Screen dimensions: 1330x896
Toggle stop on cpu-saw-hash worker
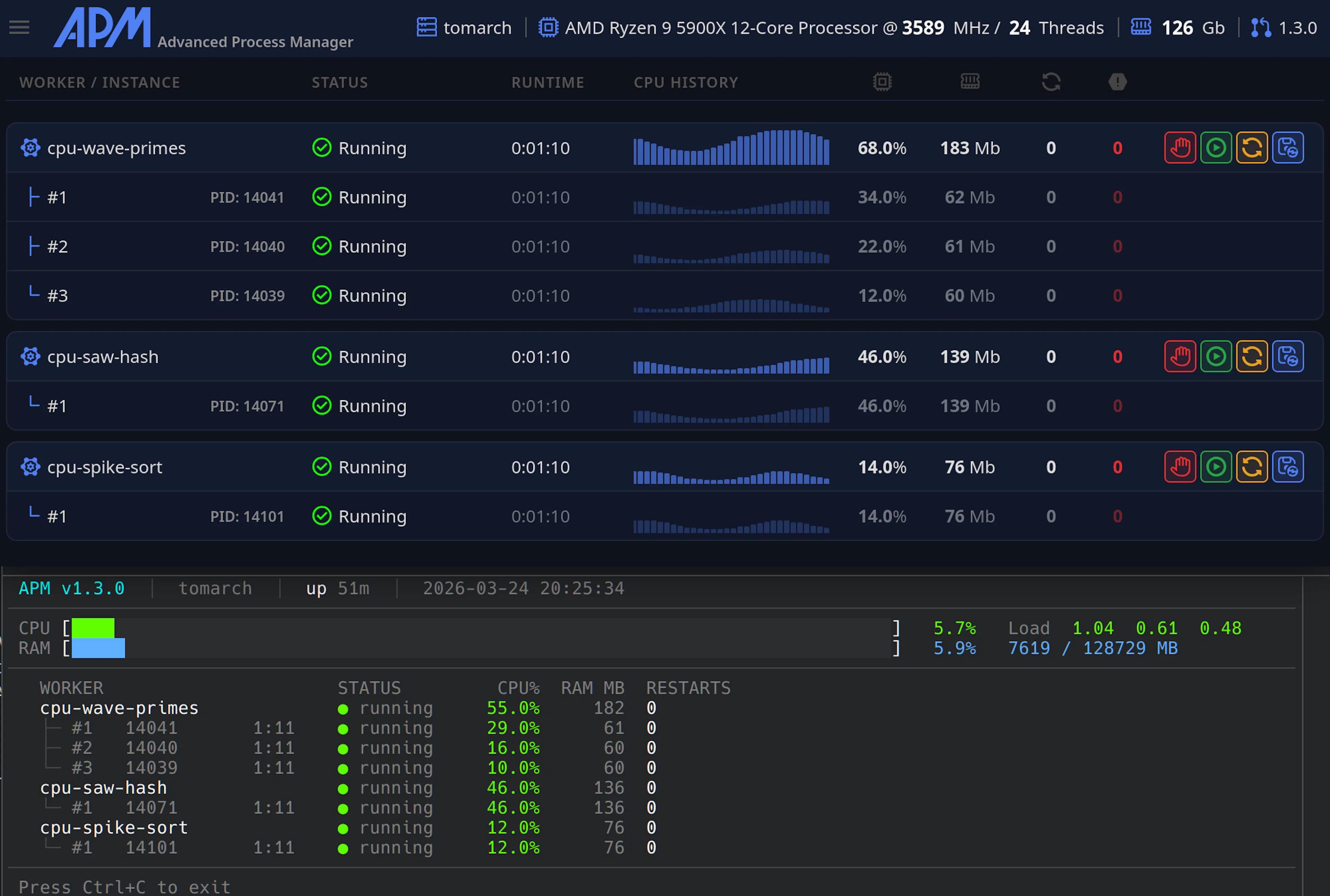(x=1180, y=356)
